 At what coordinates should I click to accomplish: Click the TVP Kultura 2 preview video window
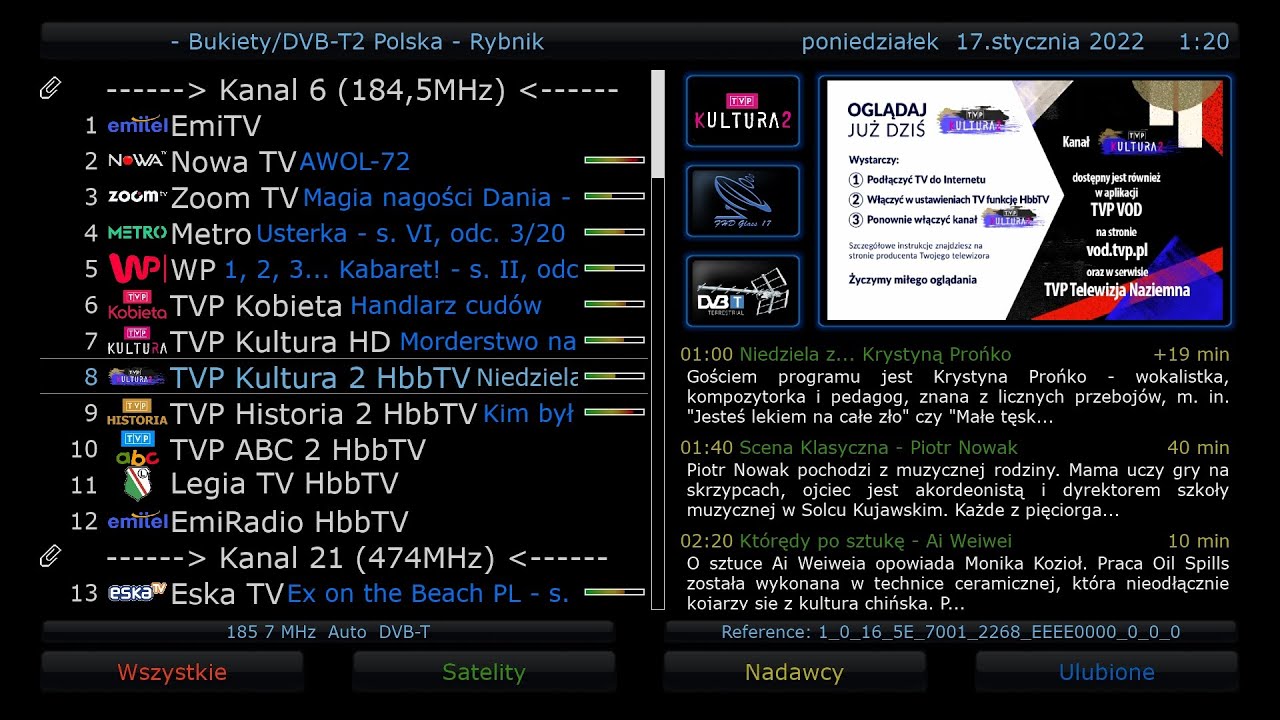pos(1024,201)
